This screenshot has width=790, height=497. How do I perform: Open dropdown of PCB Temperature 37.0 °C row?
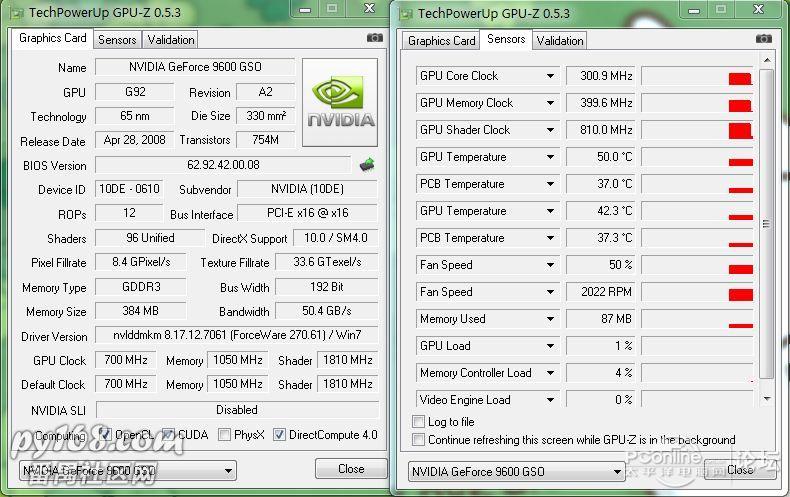click(x=550, y=184)
